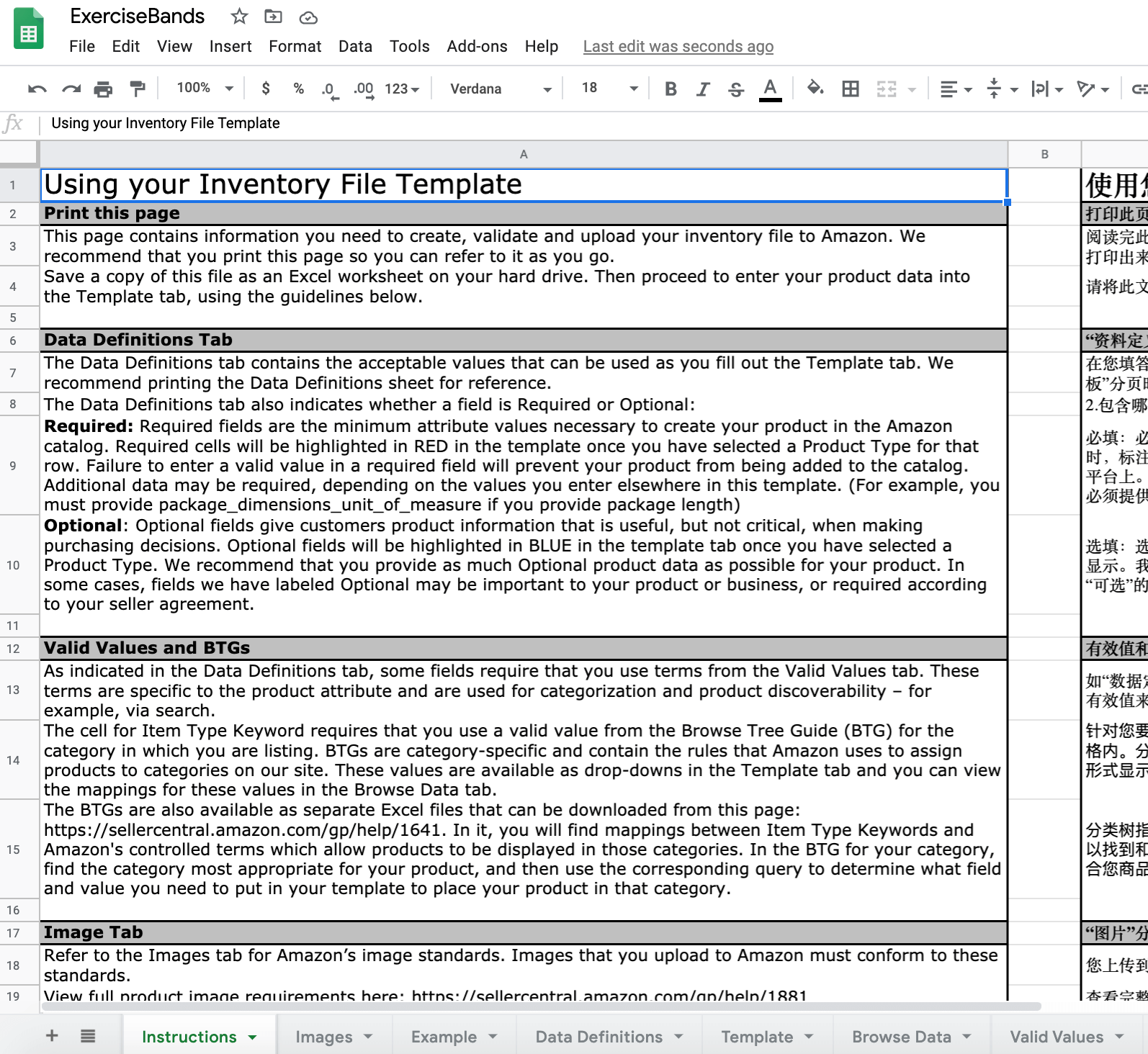This screenshot has height=1054, width=1148.
Task: Expand the 100% zoom dropdown
Action: pos(205,89)
